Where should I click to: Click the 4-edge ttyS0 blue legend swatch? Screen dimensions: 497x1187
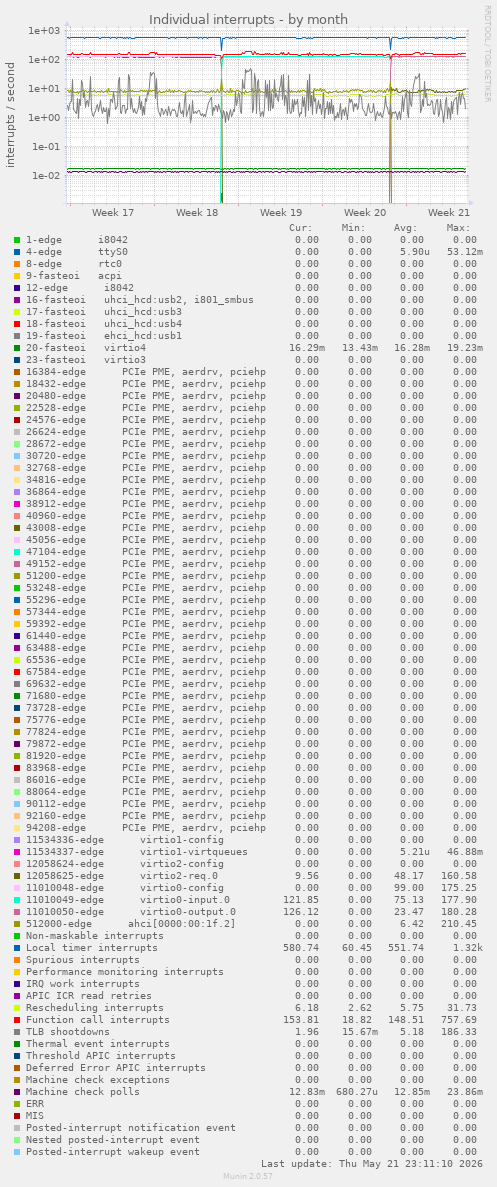coord(17,252)
